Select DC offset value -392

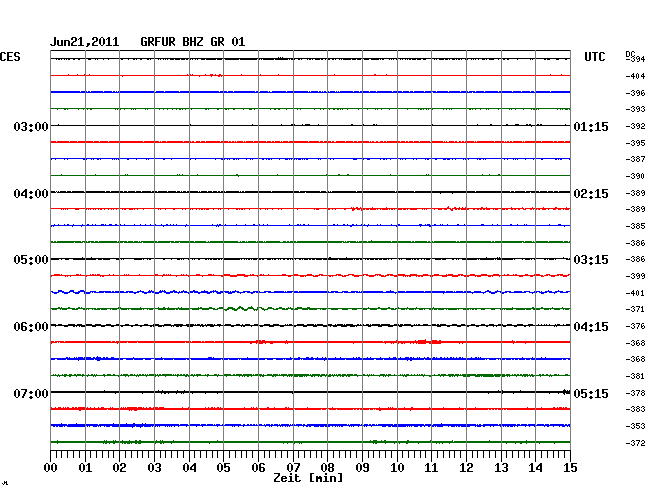click(635, 126)
